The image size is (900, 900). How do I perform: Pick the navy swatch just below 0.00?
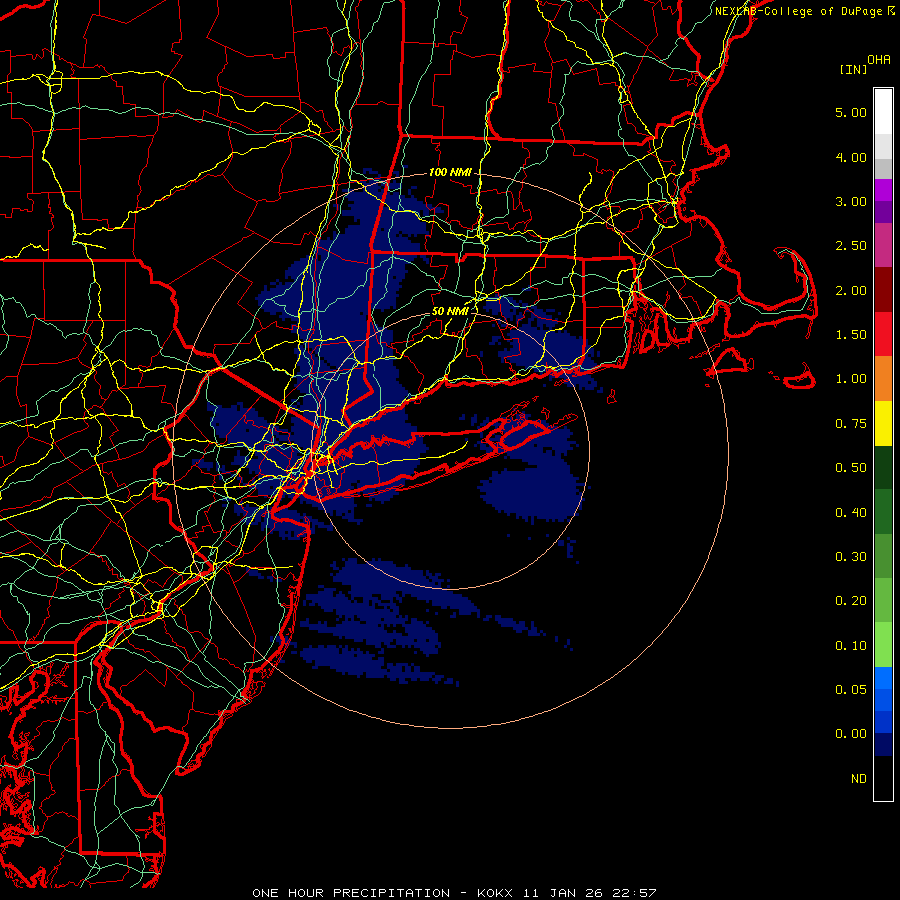tap(883, 745)
